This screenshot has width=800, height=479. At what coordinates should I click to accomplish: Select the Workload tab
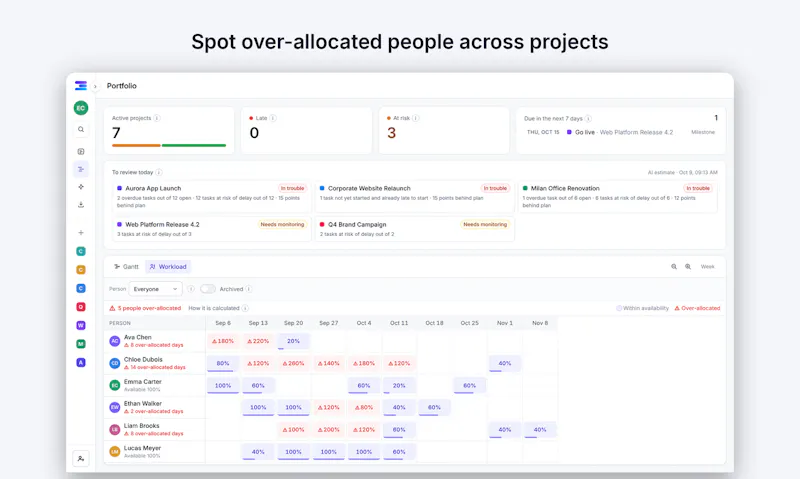[168, 267]
